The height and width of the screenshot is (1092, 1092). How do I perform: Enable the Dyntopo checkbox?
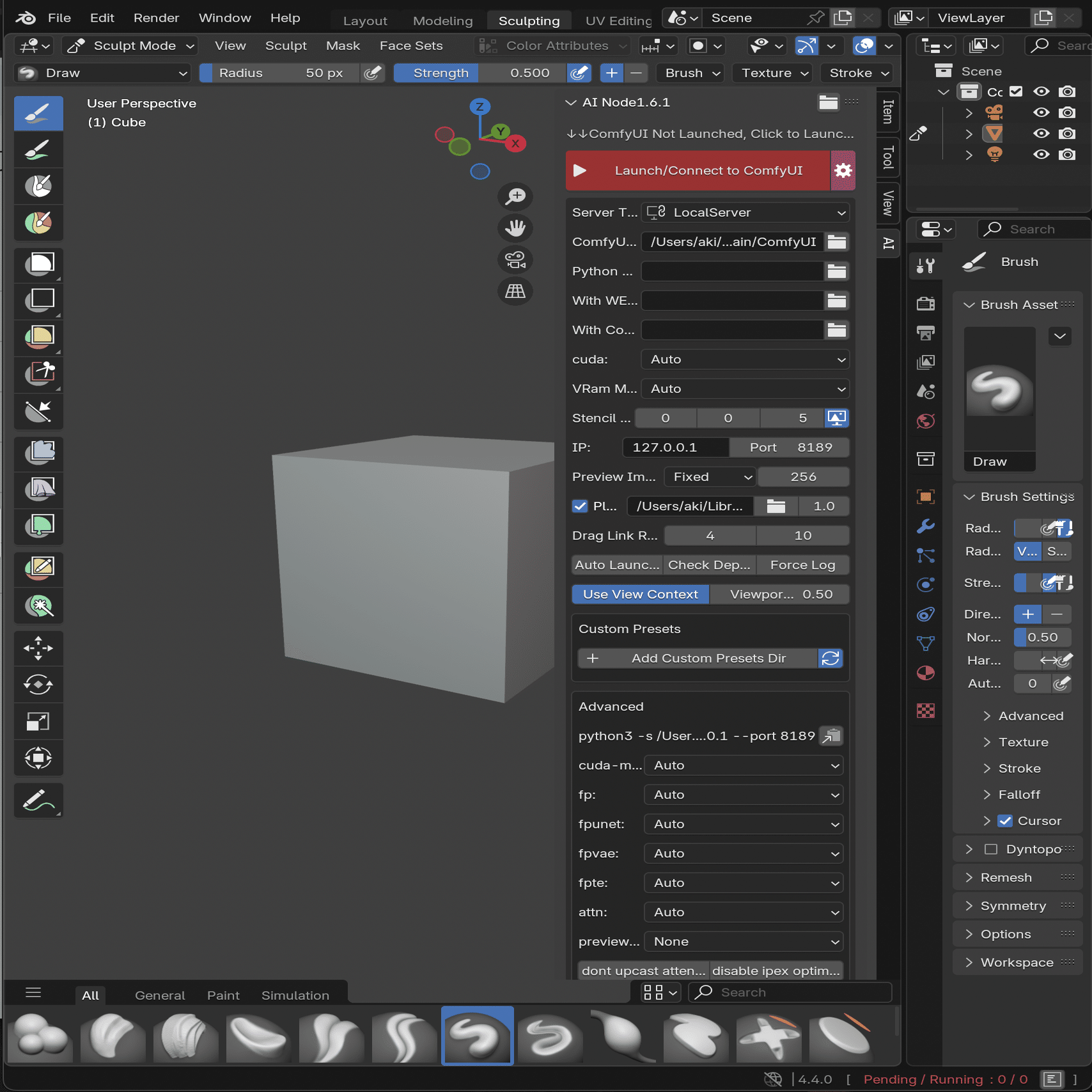pos(991,849)
